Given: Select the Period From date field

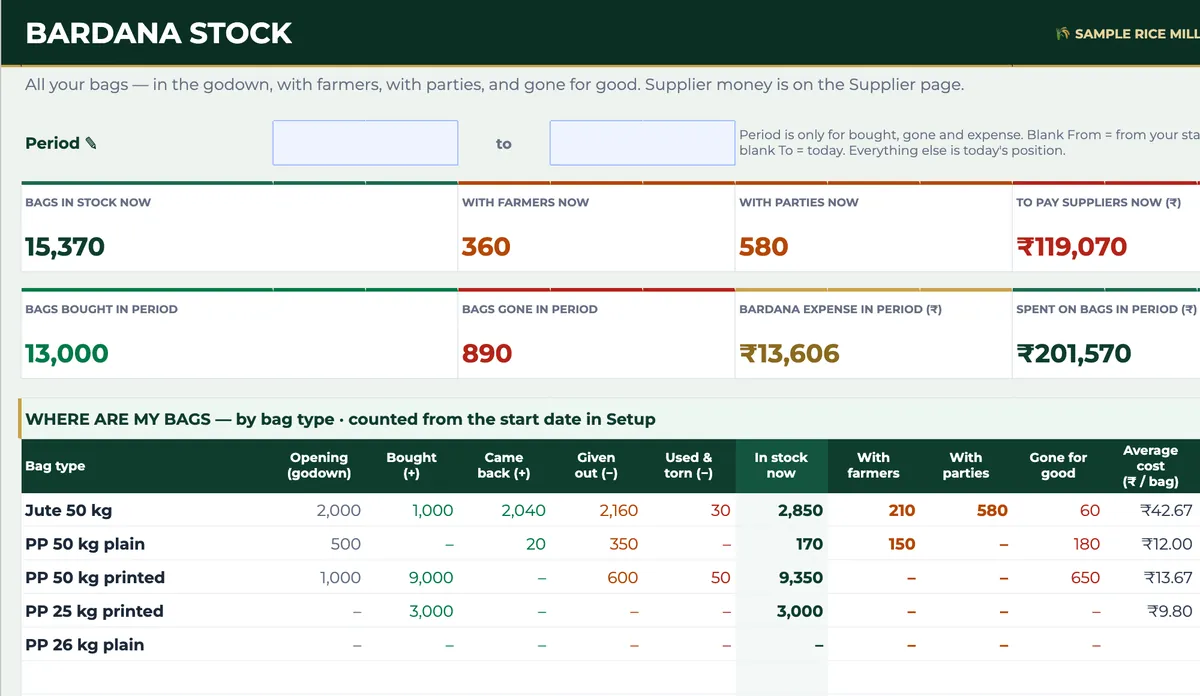Looking at the screenshot, I should point(365,143).
